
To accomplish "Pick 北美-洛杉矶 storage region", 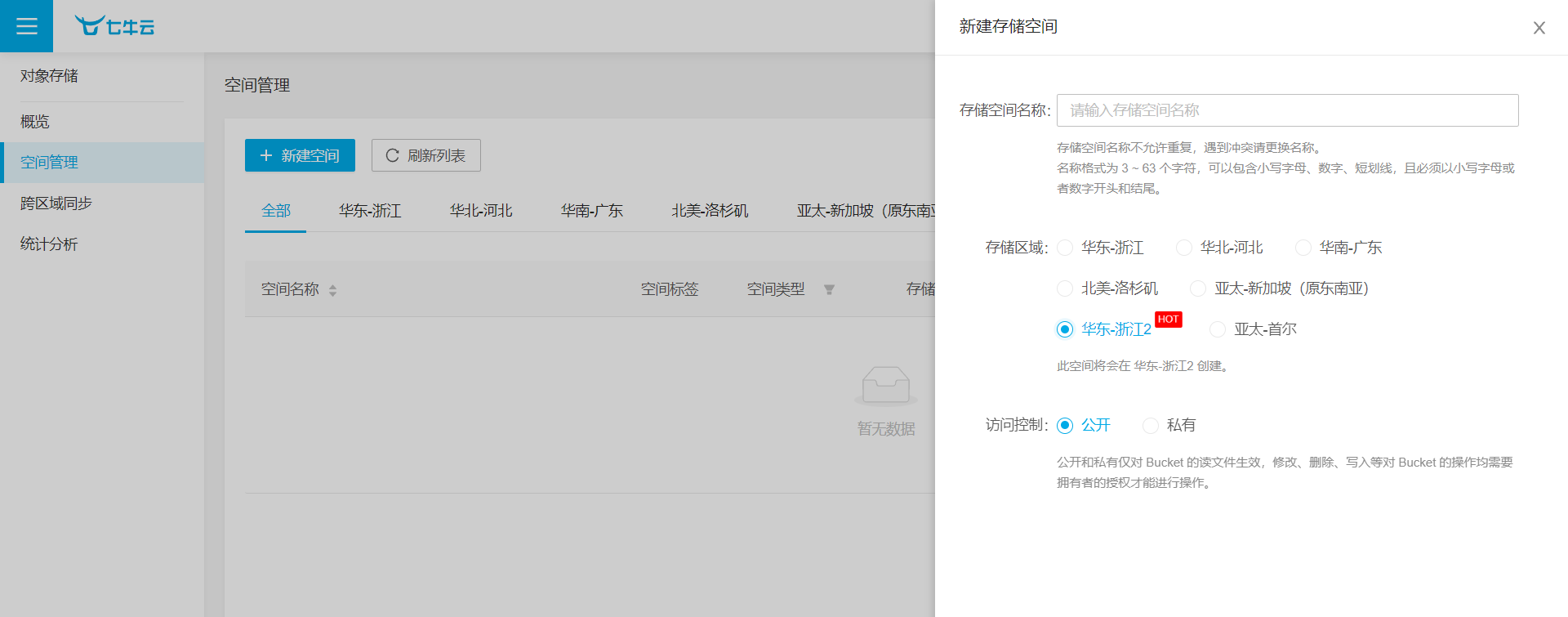I will click(1065, 288).
